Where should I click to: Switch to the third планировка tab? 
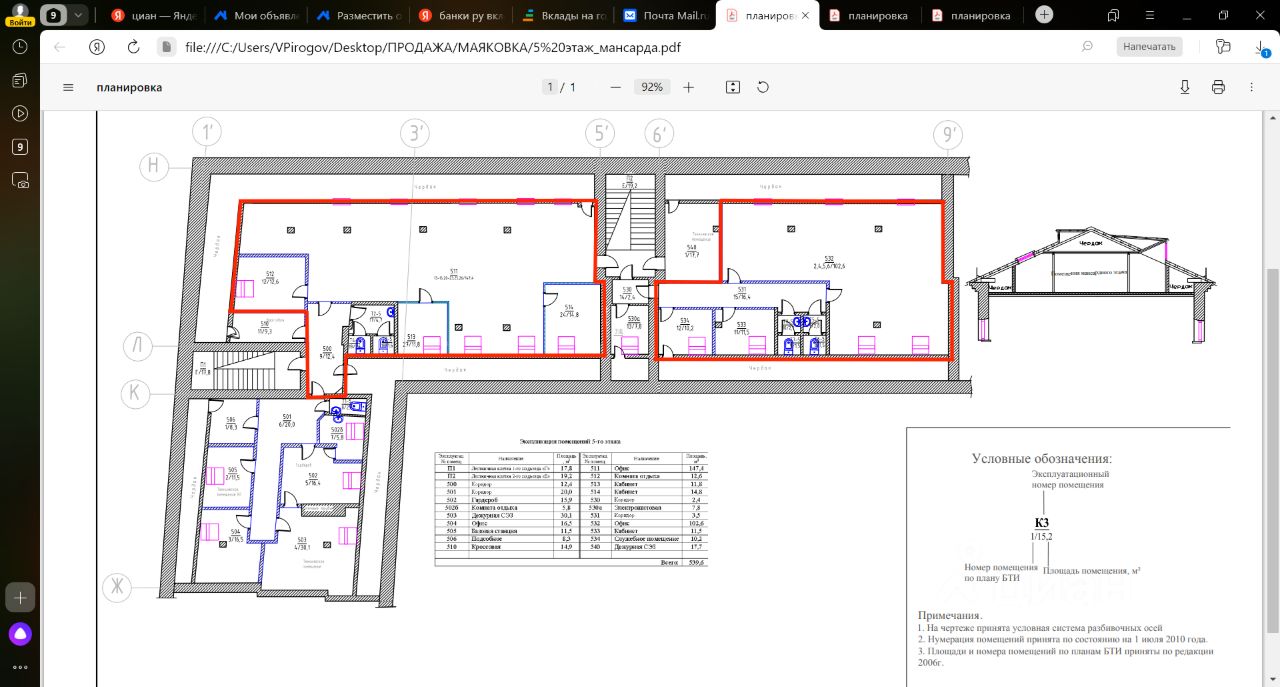point(973,15)
